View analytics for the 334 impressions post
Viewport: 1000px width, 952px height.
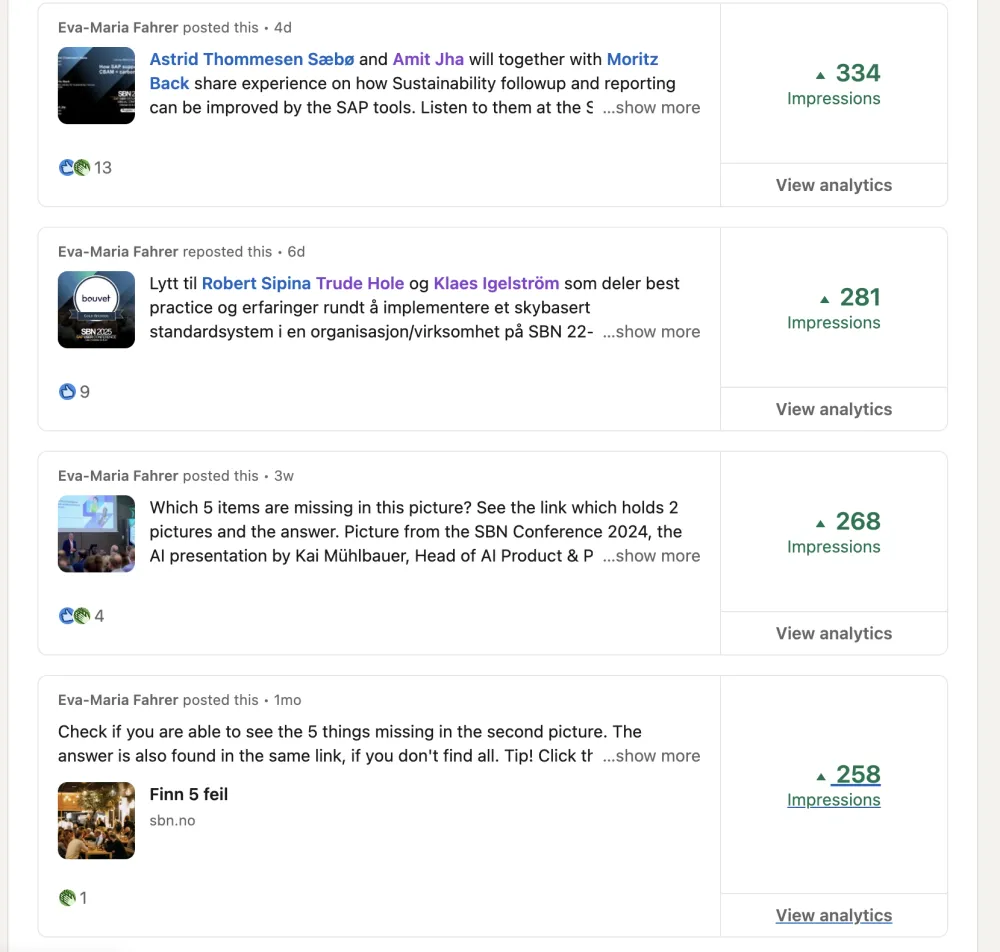click(x=833, y=185)
